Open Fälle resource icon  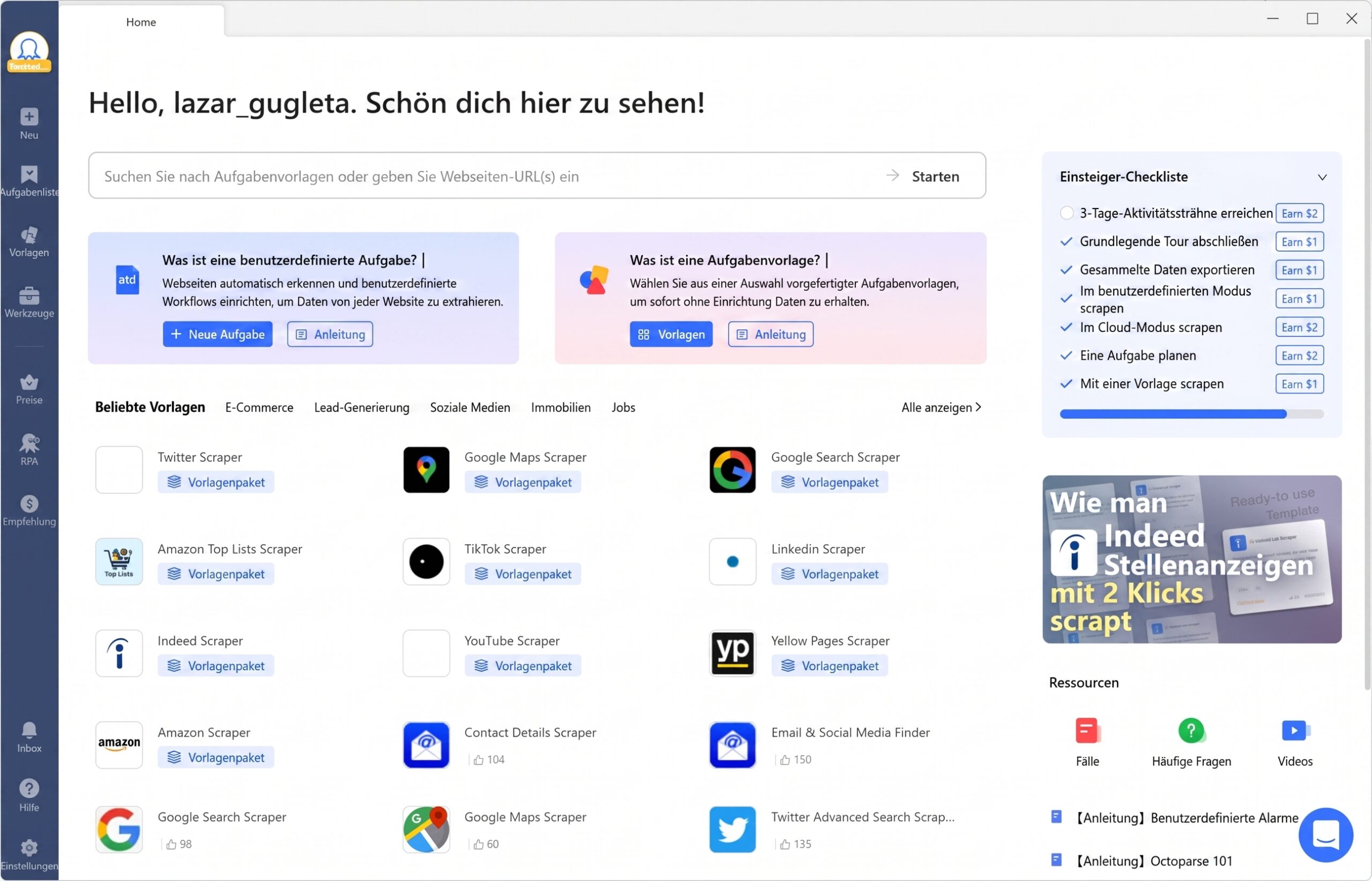pyautogui.click(x=1087, y=731)
